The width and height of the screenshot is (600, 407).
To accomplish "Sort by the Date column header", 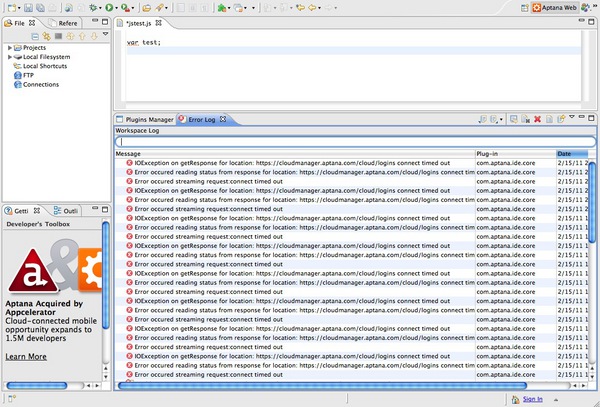I will (x=572, y=154).
